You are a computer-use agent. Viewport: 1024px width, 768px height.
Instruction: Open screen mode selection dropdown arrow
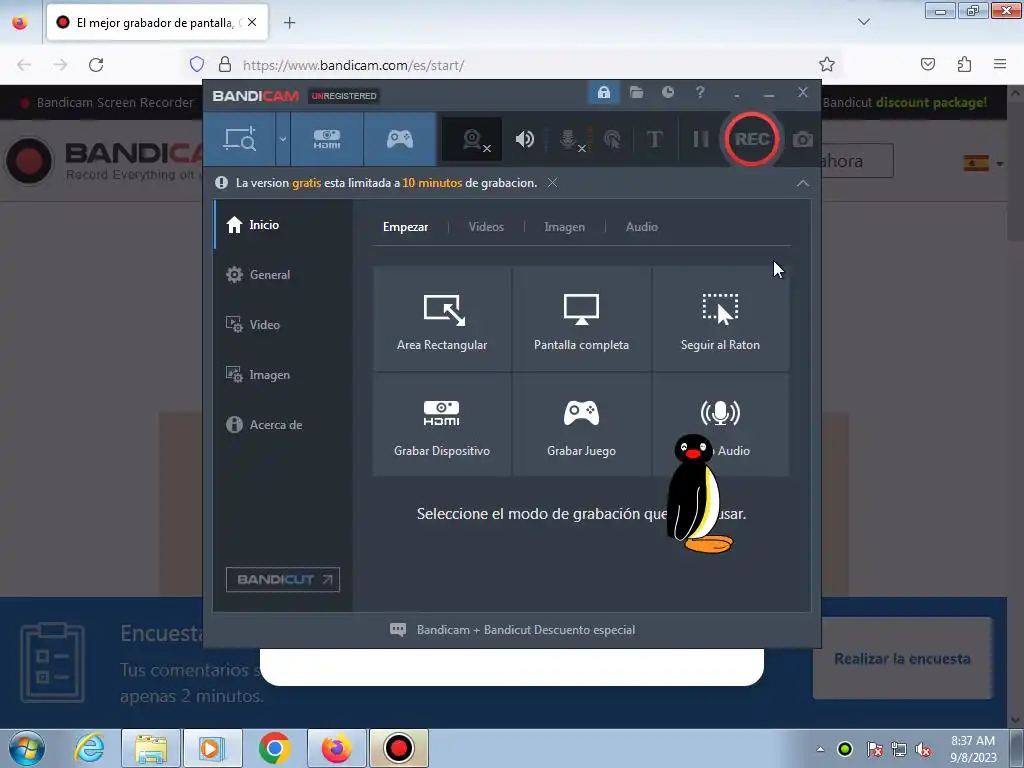tap(283, 139)
